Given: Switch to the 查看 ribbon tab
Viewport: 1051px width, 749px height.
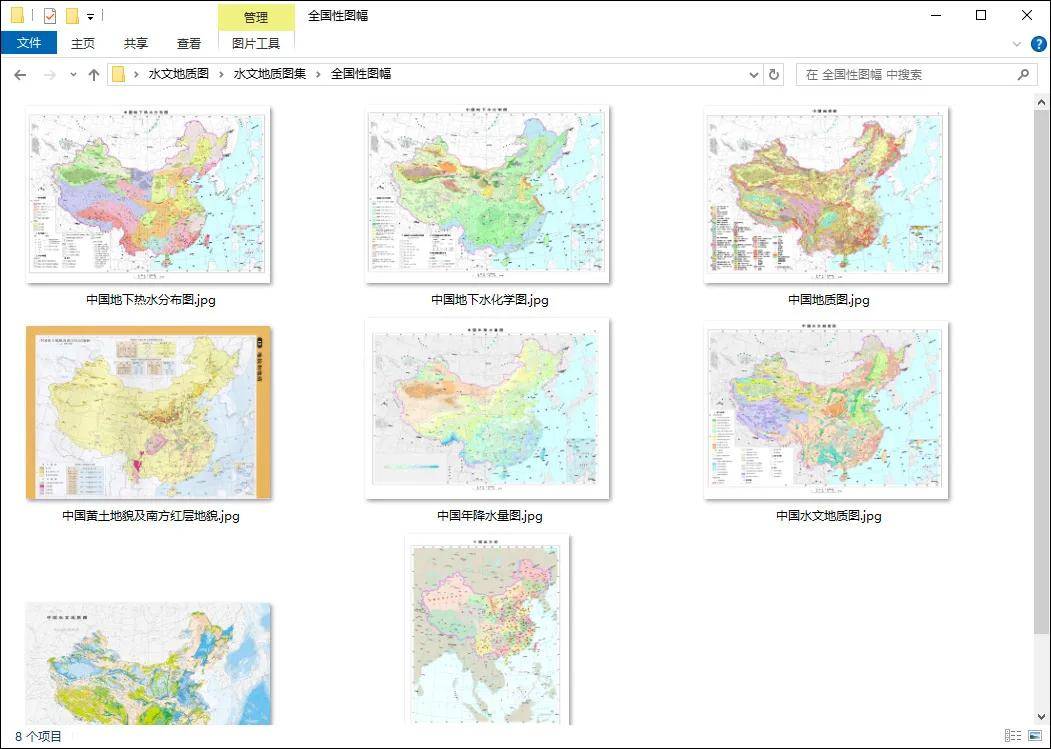Looking at the screenshot, I should [189, 43].
